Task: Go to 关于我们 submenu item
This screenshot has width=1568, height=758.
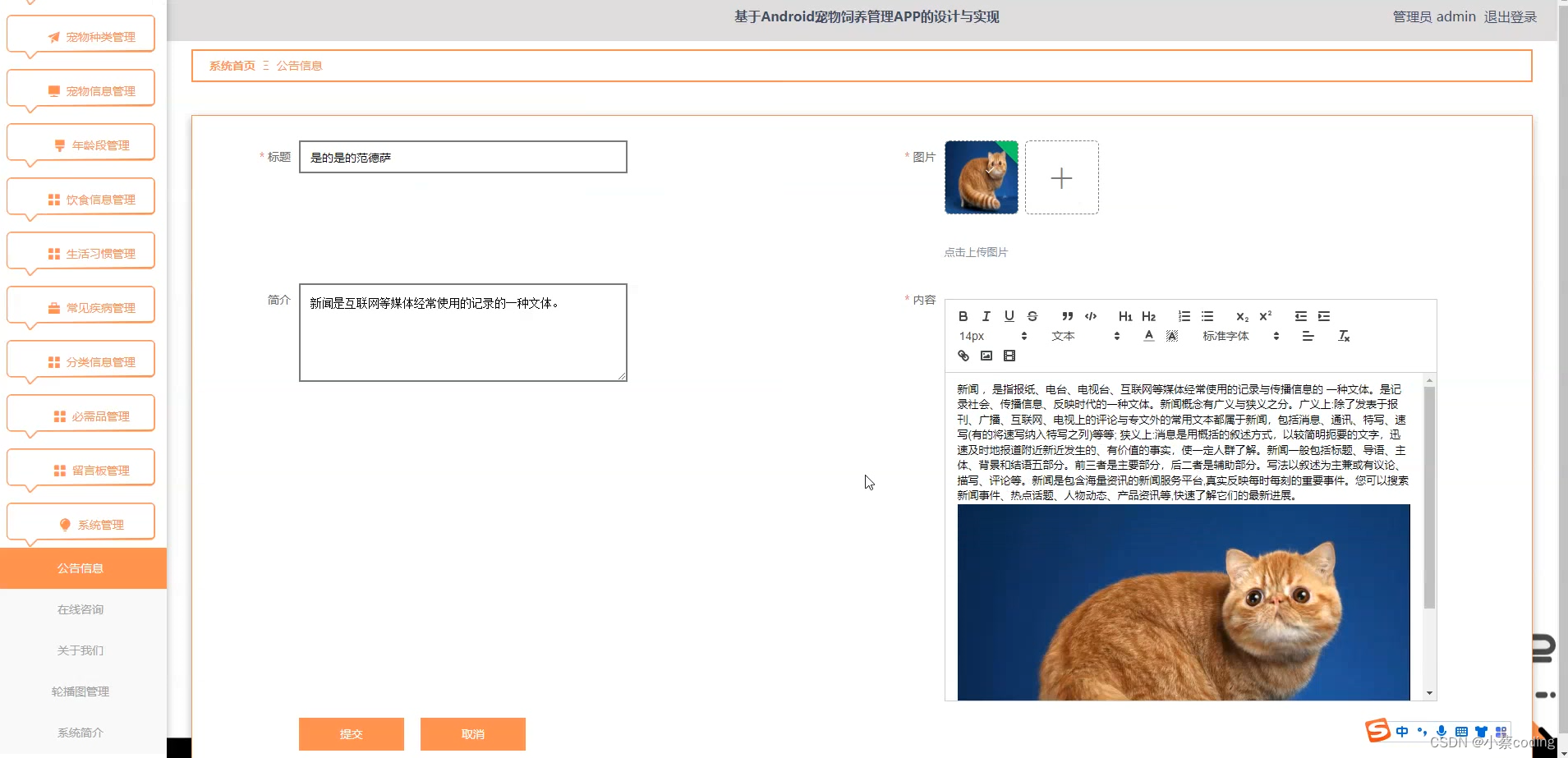Action: (83, 650)
